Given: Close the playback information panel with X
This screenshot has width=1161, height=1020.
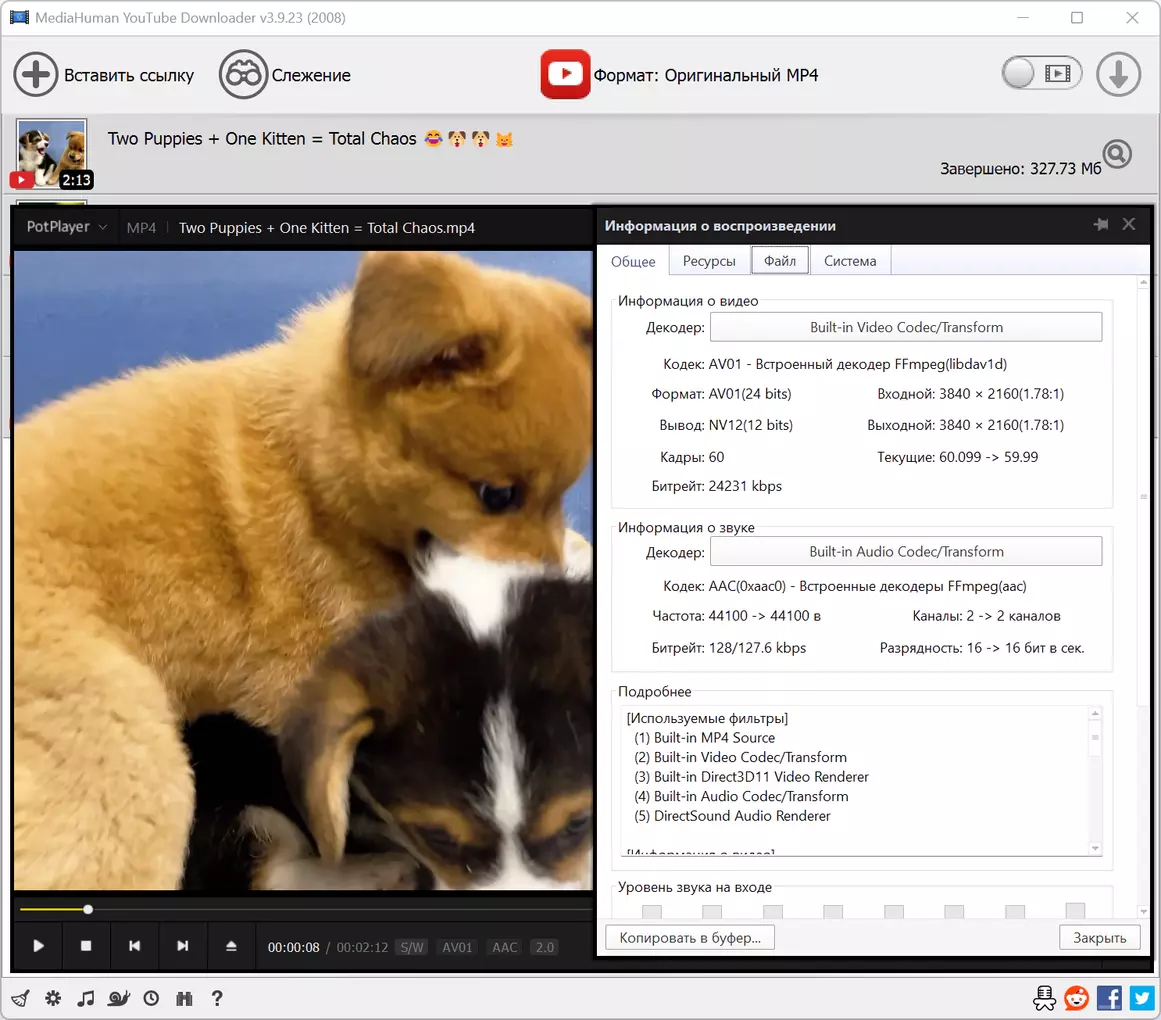Looking at the screenshot, I should click(x=1128, y=224).
